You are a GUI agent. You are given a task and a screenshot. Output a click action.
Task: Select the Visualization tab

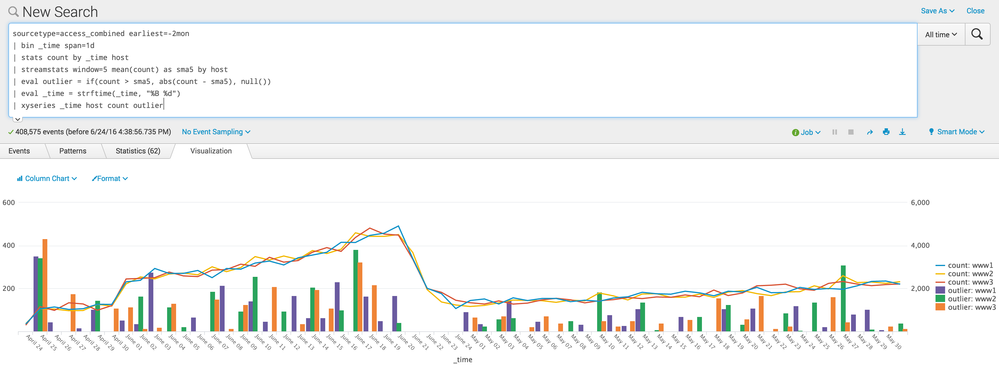click(211, 151)
